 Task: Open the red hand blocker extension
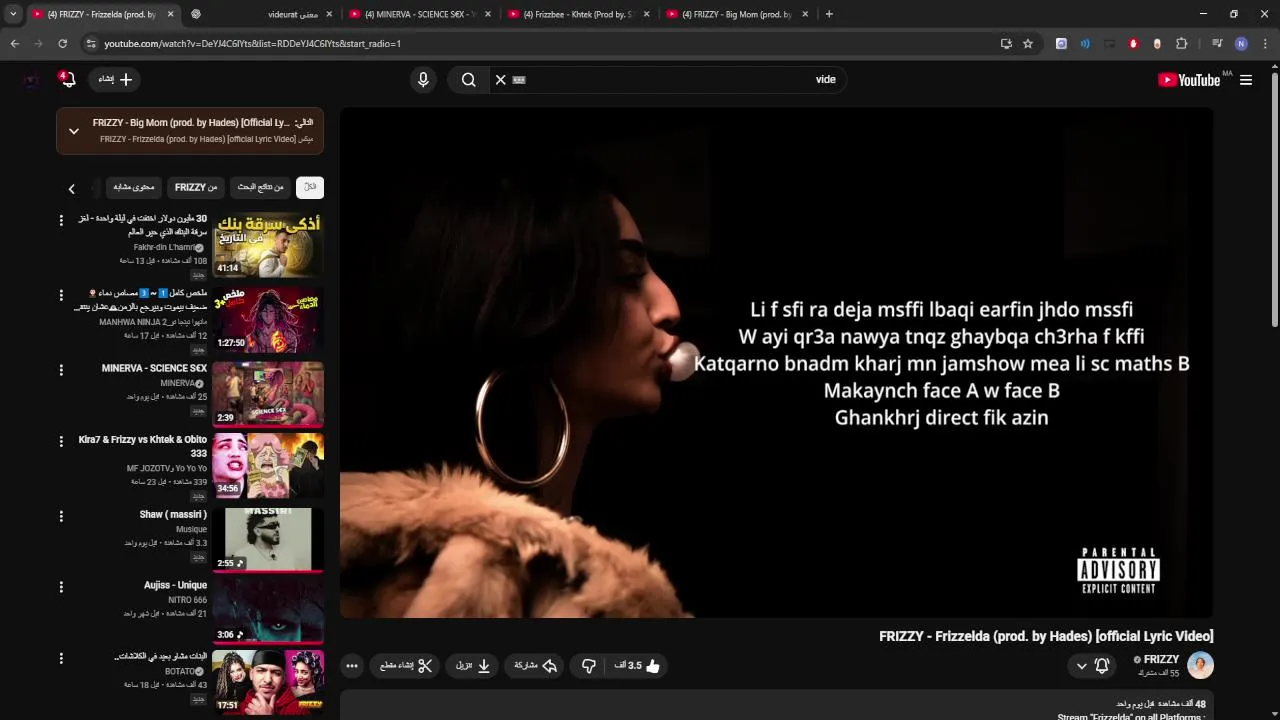pos(1133,44)
